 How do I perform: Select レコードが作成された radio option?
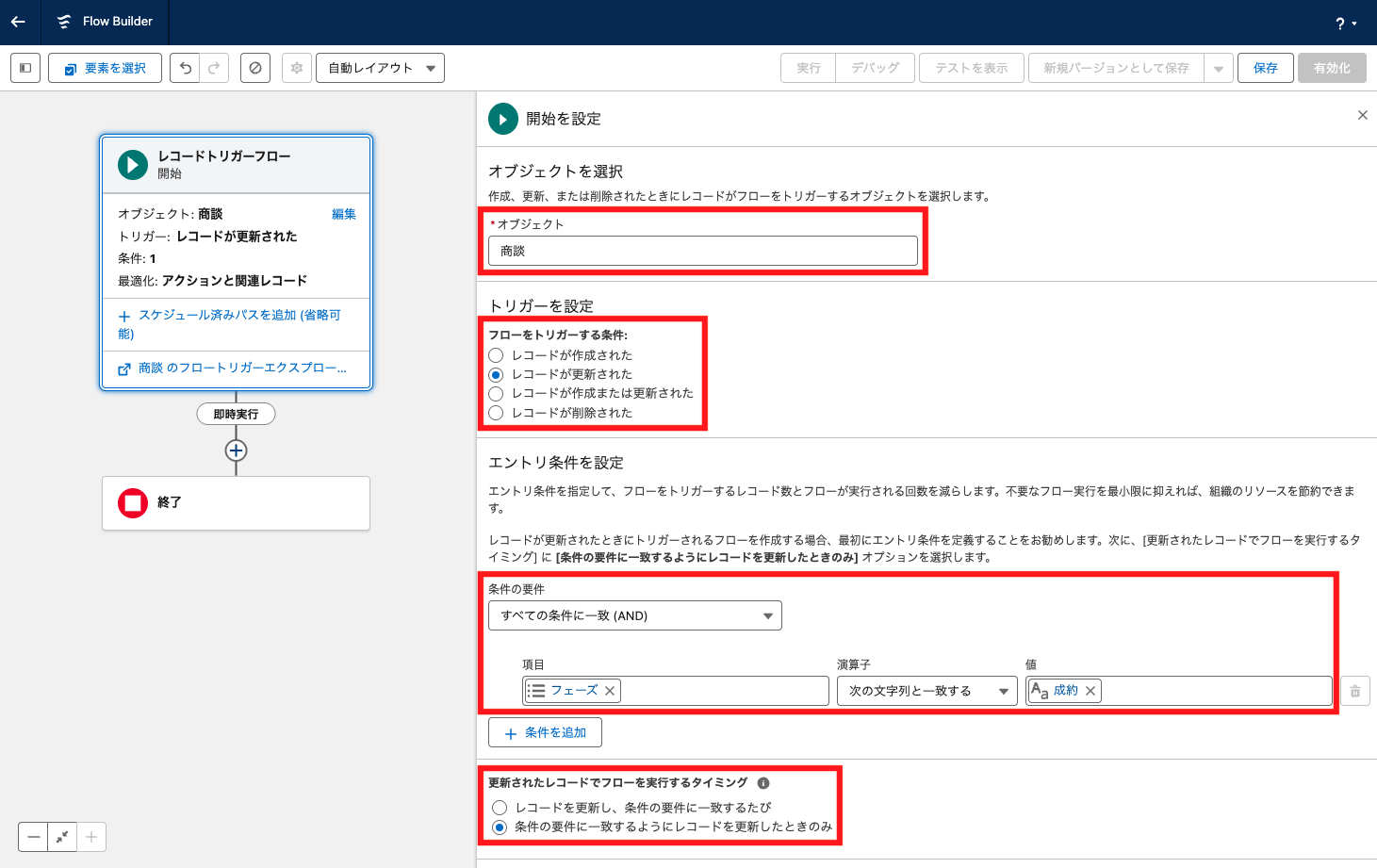(x=497, y=355)
